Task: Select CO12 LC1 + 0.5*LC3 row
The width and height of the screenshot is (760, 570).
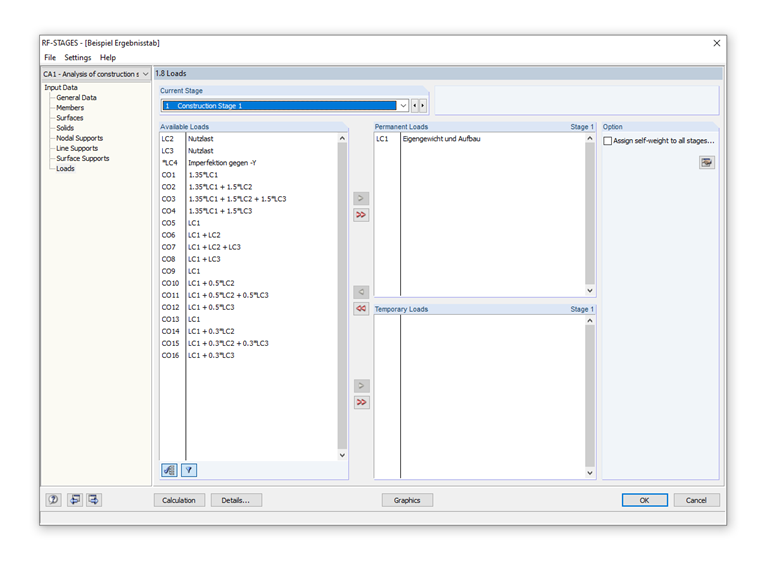Action: coord(249,307)
